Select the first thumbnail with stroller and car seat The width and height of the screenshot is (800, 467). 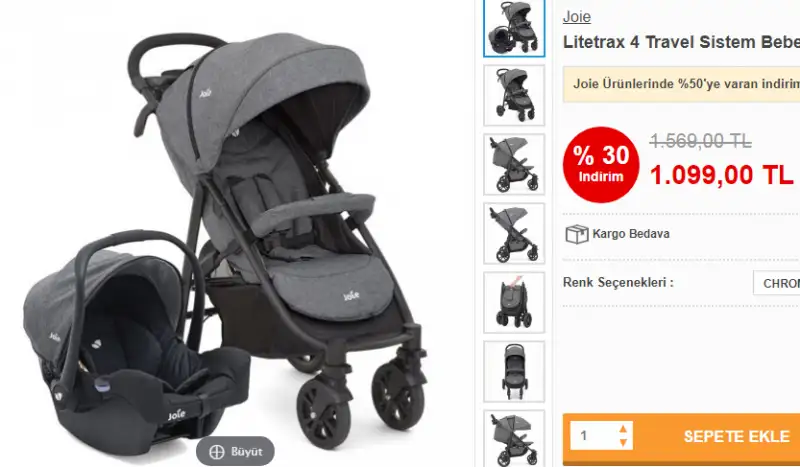click(514, 28)
